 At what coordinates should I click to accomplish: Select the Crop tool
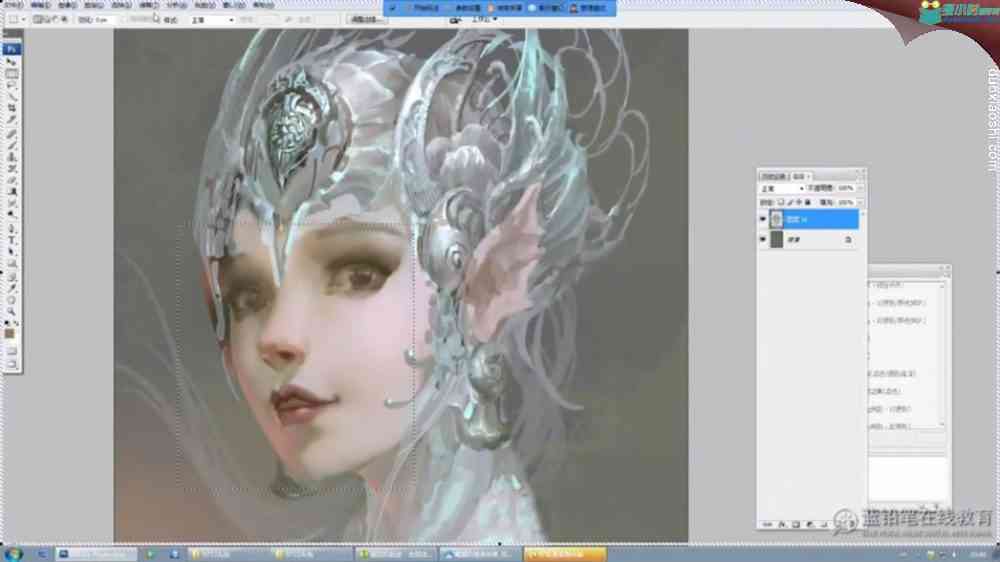click(x=11, y=108)
